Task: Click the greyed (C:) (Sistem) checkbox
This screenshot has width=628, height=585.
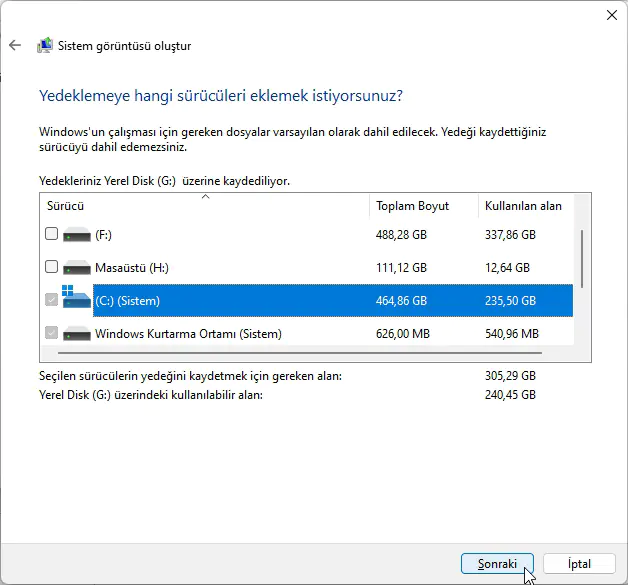Action: point(52,300)
